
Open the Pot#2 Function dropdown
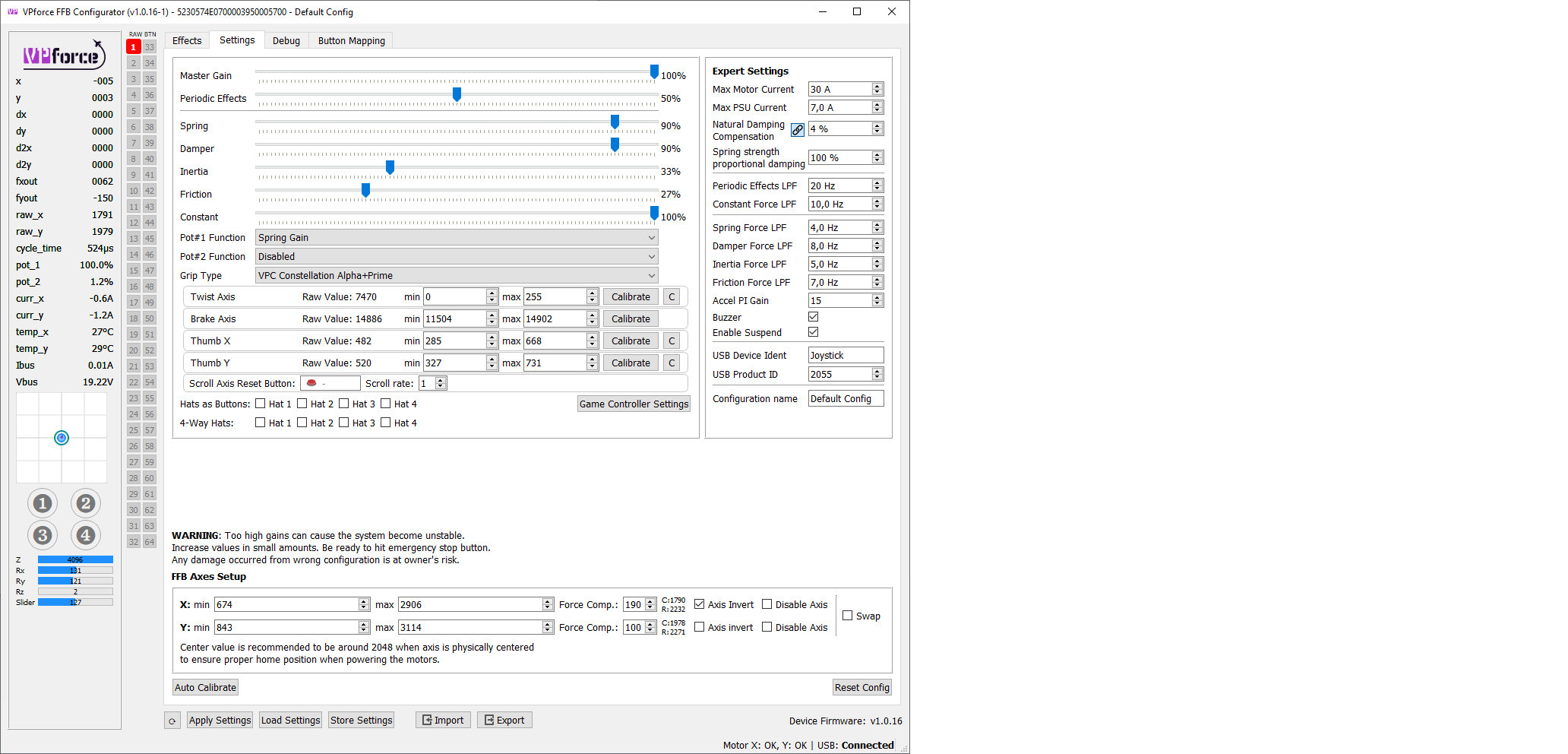click(x=457, y=257)
